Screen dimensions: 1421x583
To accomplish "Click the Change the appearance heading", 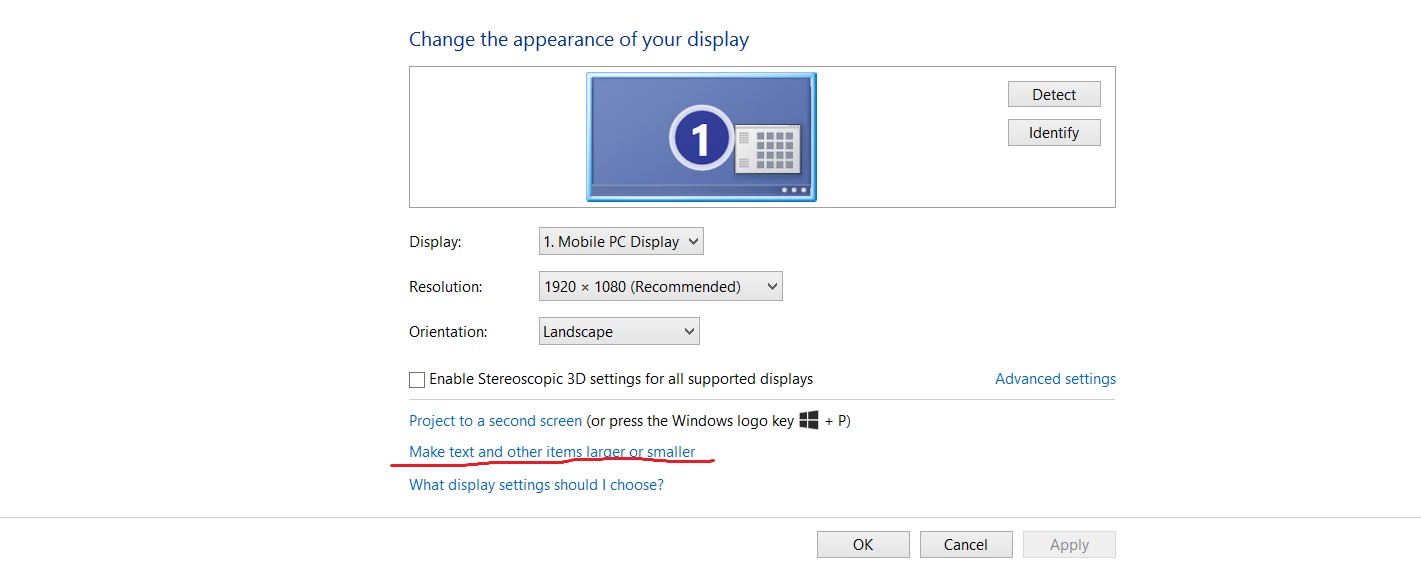I will 579,40.
